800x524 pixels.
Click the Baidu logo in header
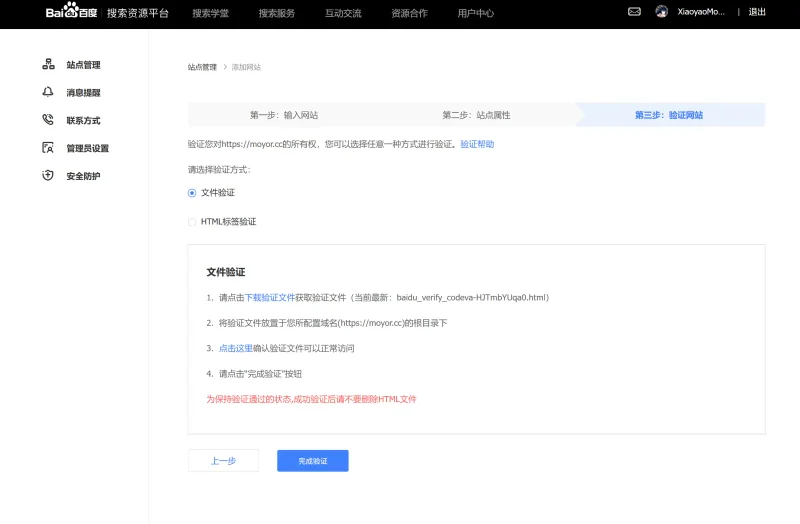point(71,10)
